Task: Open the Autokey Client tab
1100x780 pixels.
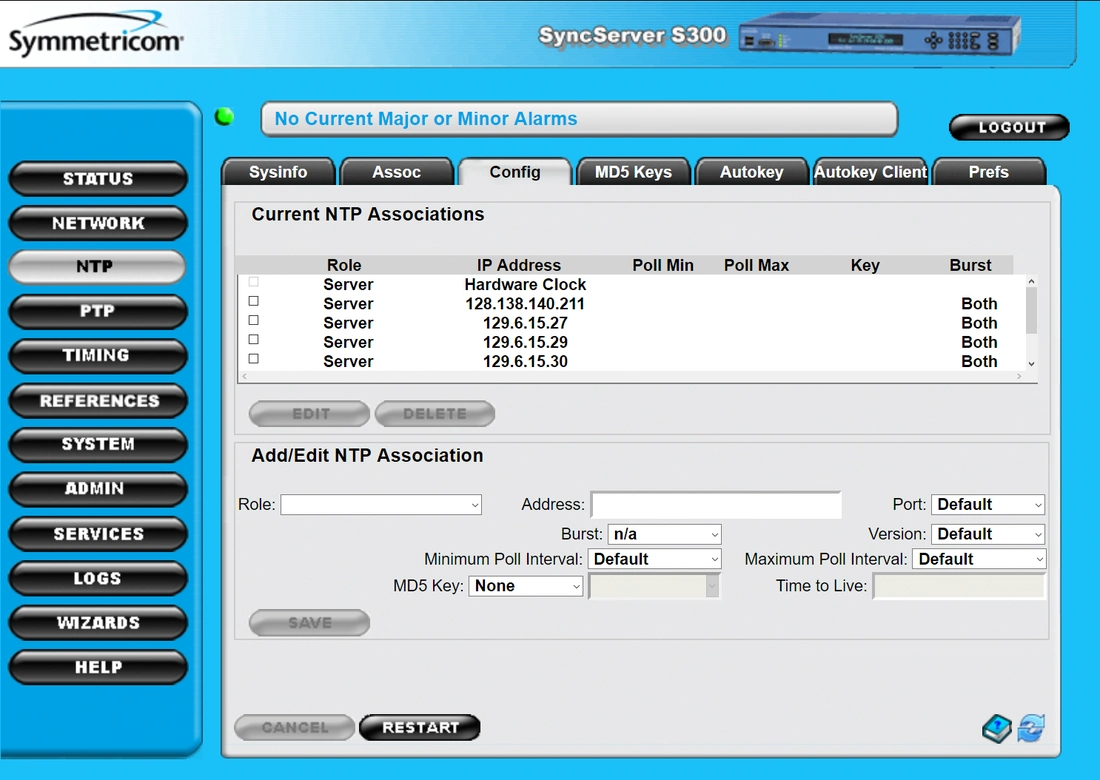Action: tap(870, 172)
